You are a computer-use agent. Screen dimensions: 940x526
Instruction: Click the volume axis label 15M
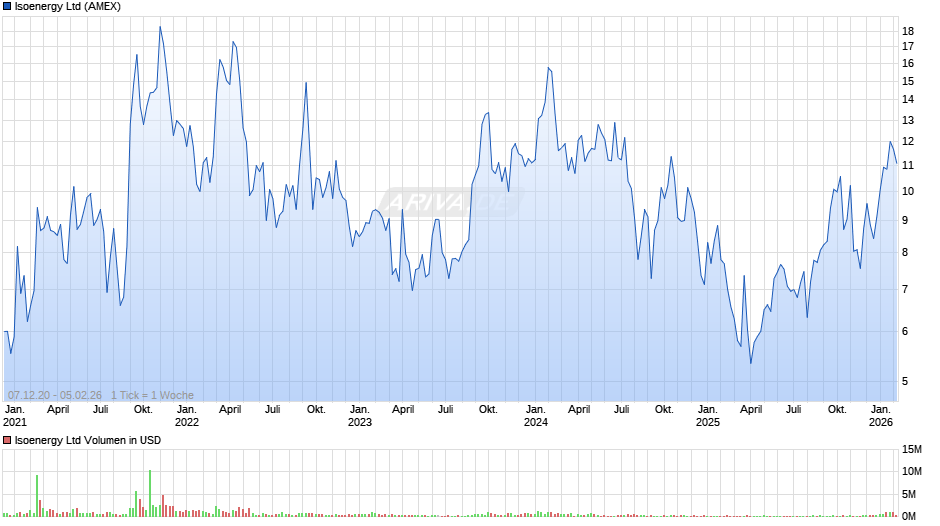coord(911,449)
